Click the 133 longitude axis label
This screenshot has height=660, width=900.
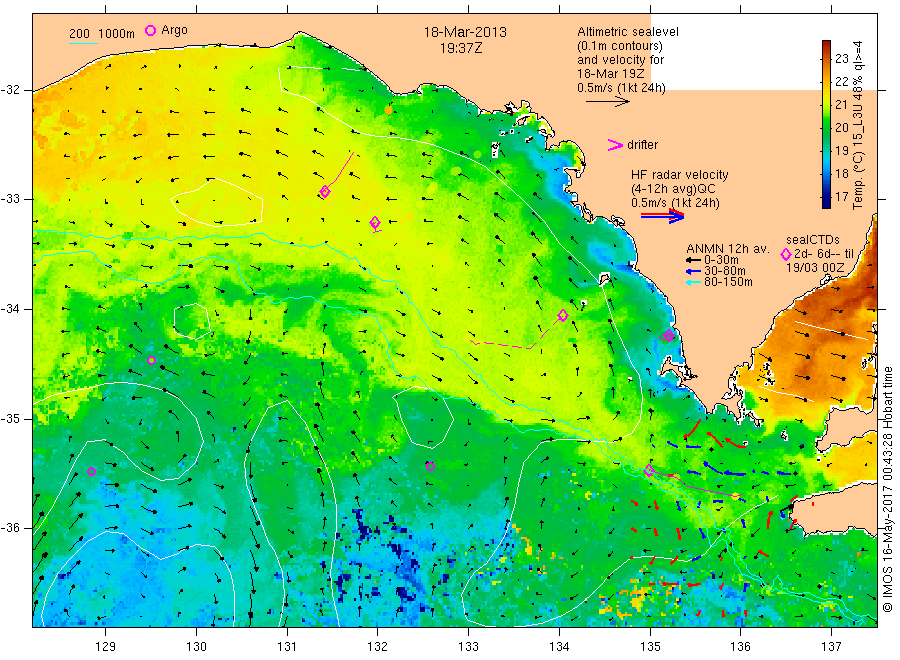tap(468, 647)
